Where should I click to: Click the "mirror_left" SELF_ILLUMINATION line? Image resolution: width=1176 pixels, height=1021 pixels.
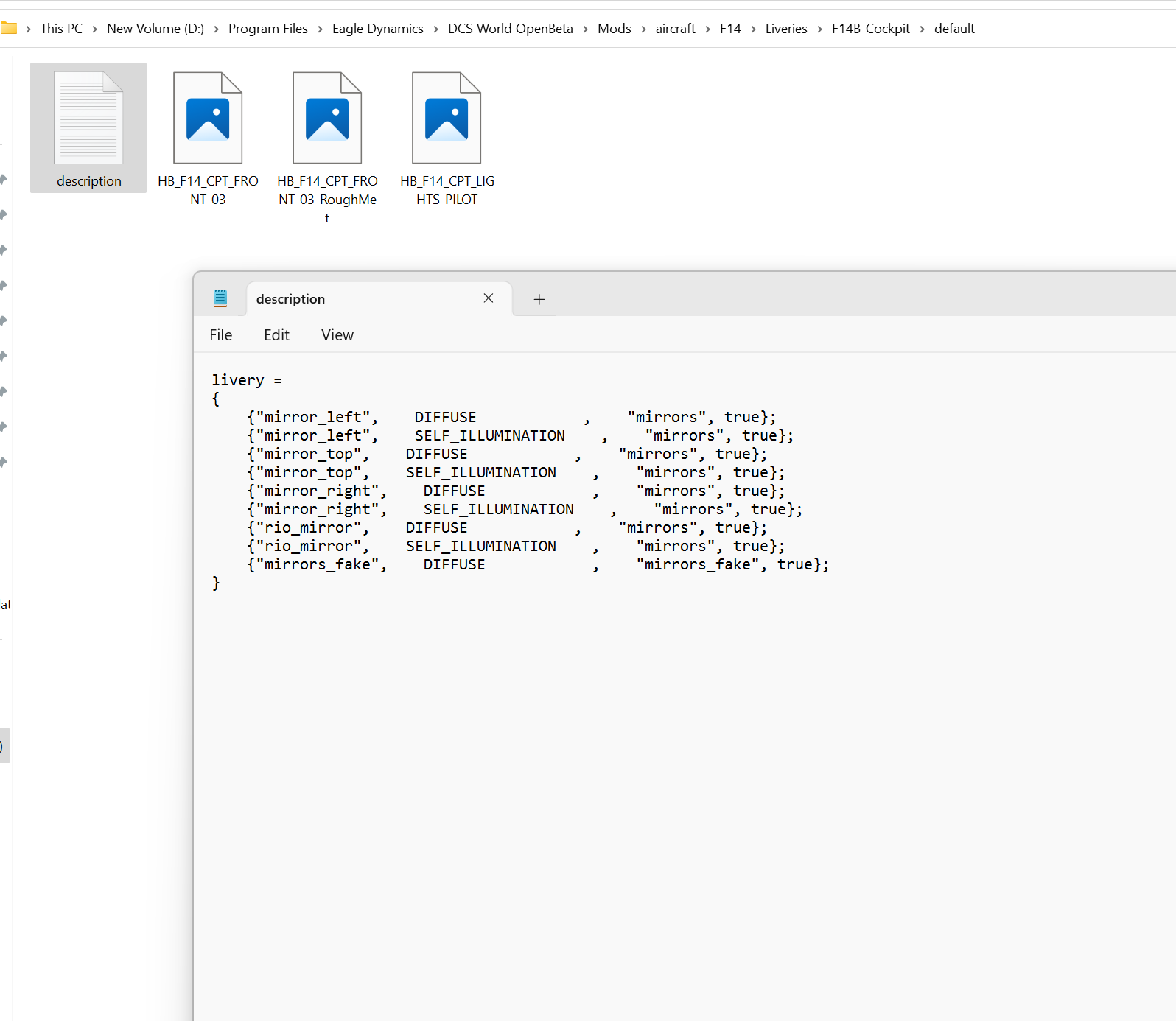[x=520, y=435]
